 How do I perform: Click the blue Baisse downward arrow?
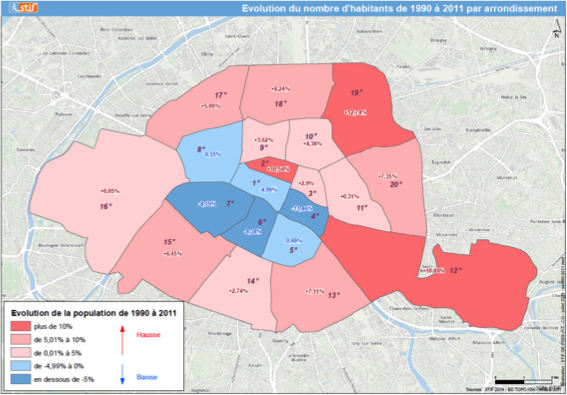coord(122,374)
